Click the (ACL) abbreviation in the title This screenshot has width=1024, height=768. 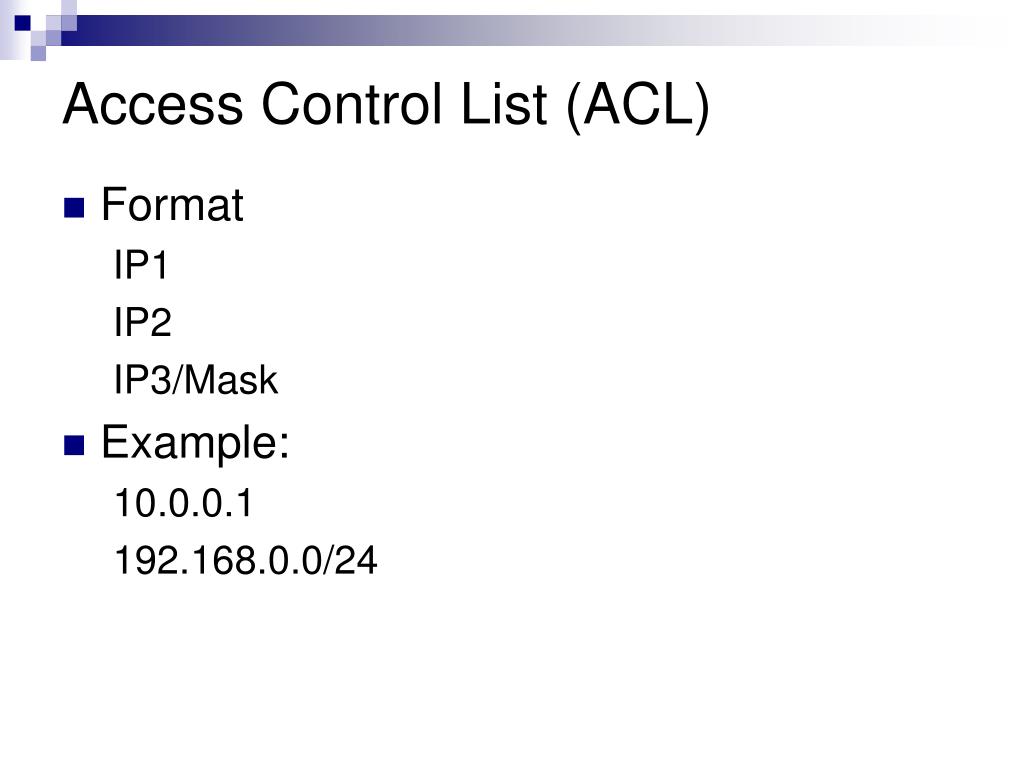tap(638, 106)
